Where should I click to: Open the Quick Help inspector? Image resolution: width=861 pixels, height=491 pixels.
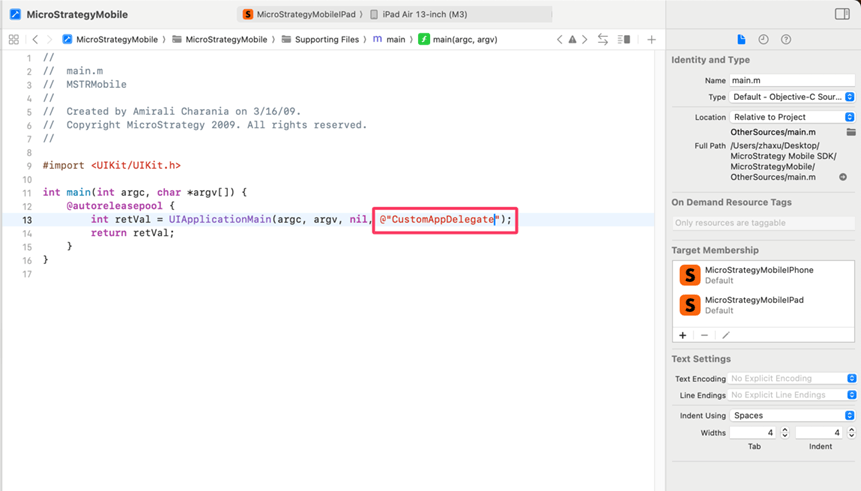786,40
